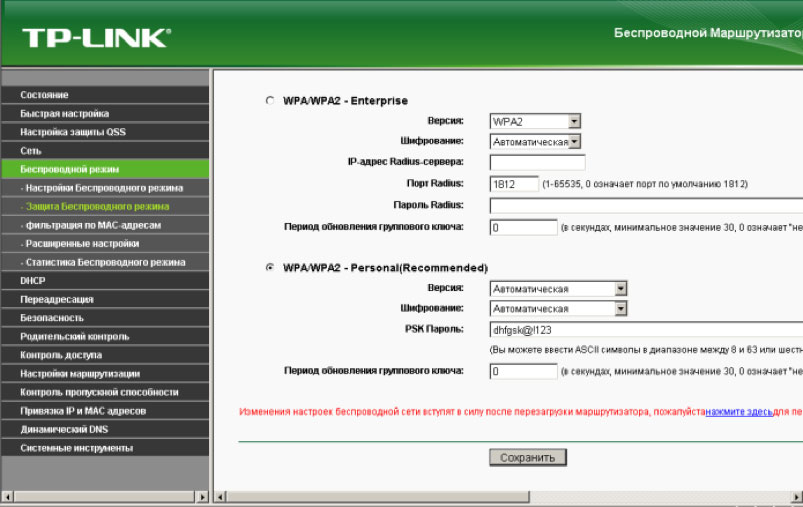Open Динамический DNS menu item
The image size is (803, 507).
105,430
